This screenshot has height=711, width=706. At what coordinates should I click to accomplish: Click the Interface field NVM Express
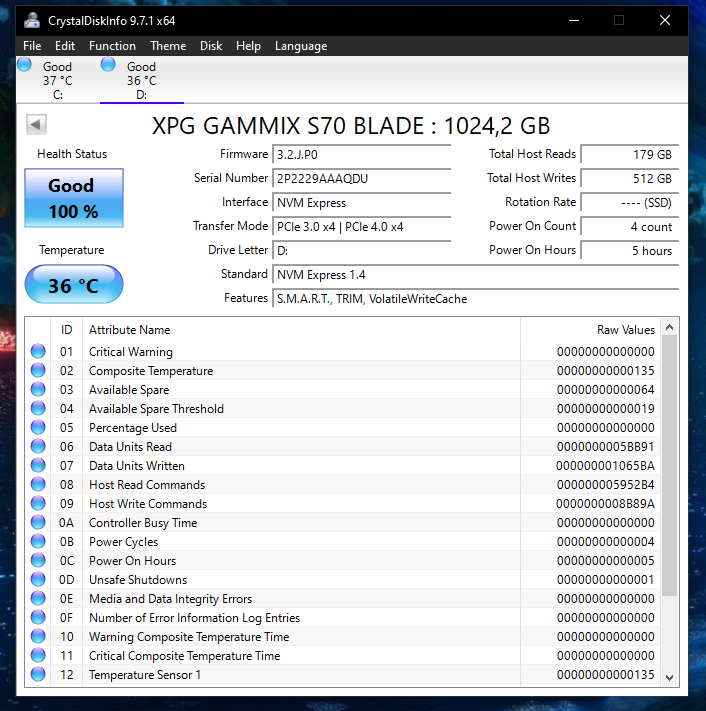pos(361,203)
